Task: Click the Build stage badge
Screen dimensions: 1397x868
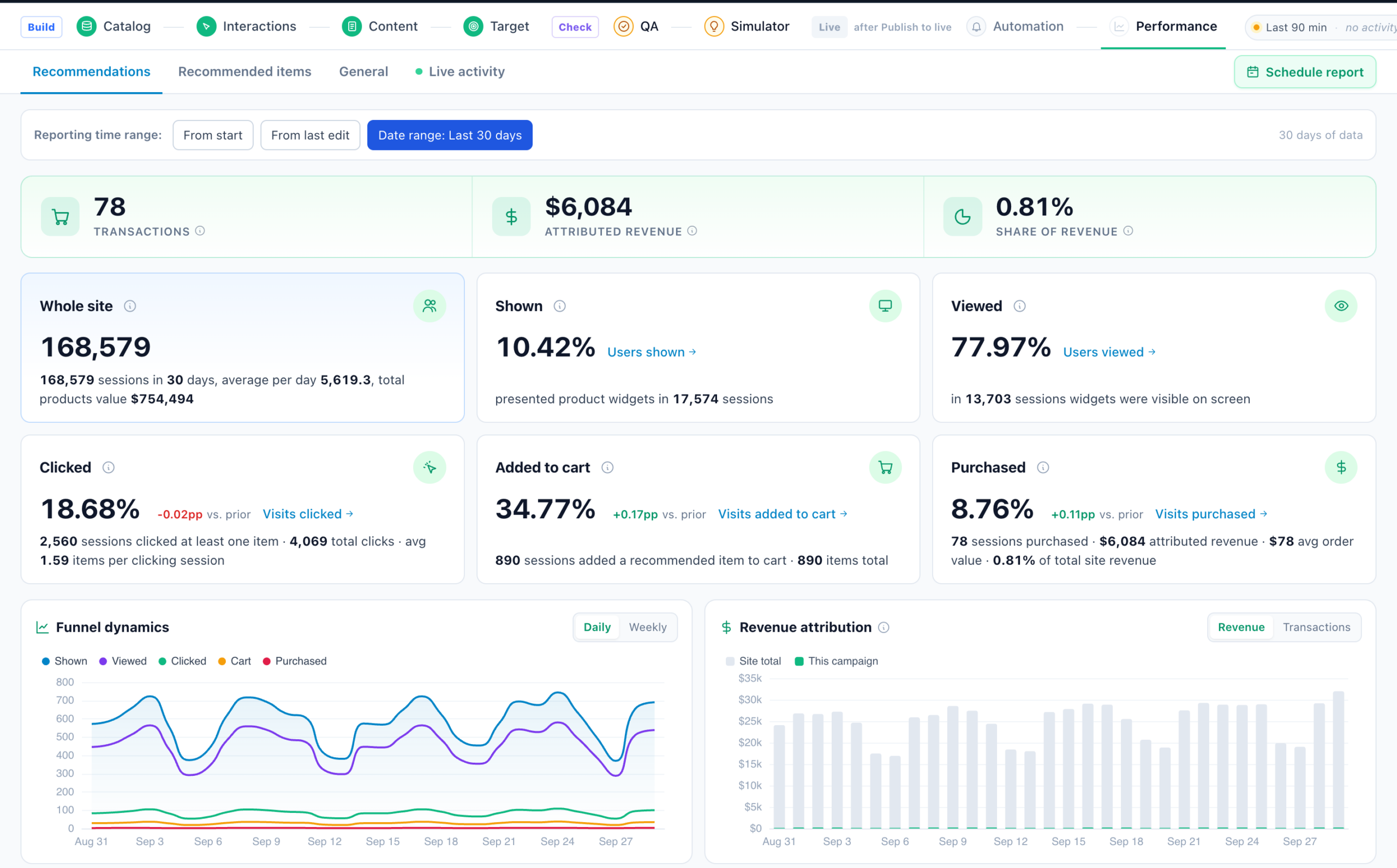Action: [41, 27]
